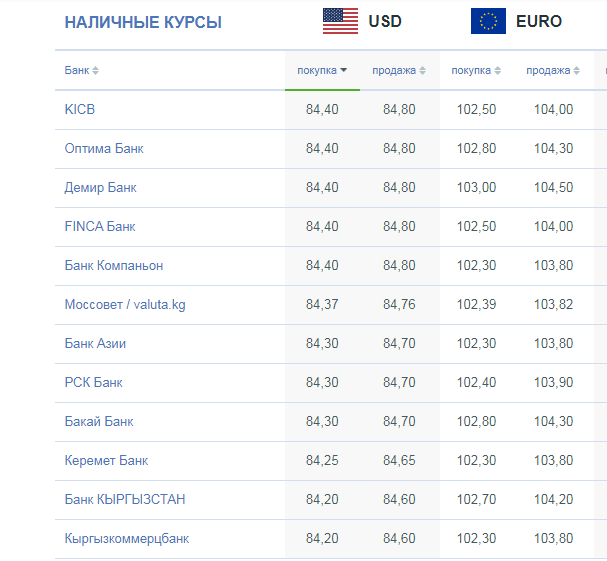The height and width of the screenshot is (561, 607).
Task: Open the Оптима Банк link
Action: tap(104, 149)
